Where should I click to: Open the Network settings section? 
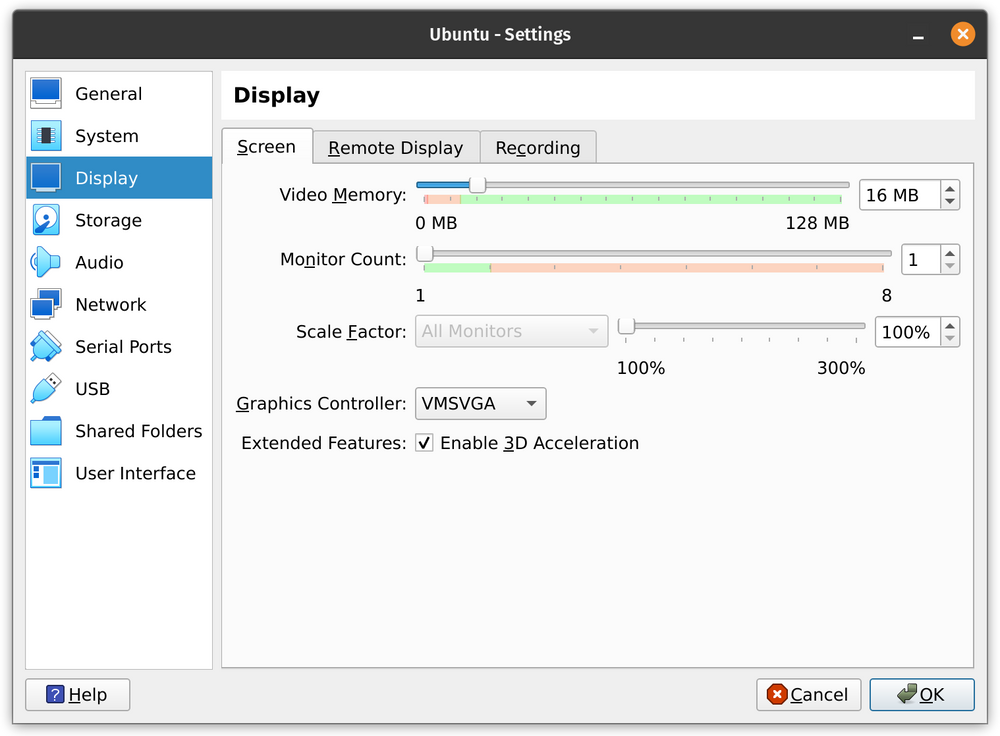pyautogui.click(x=110, y=304)
